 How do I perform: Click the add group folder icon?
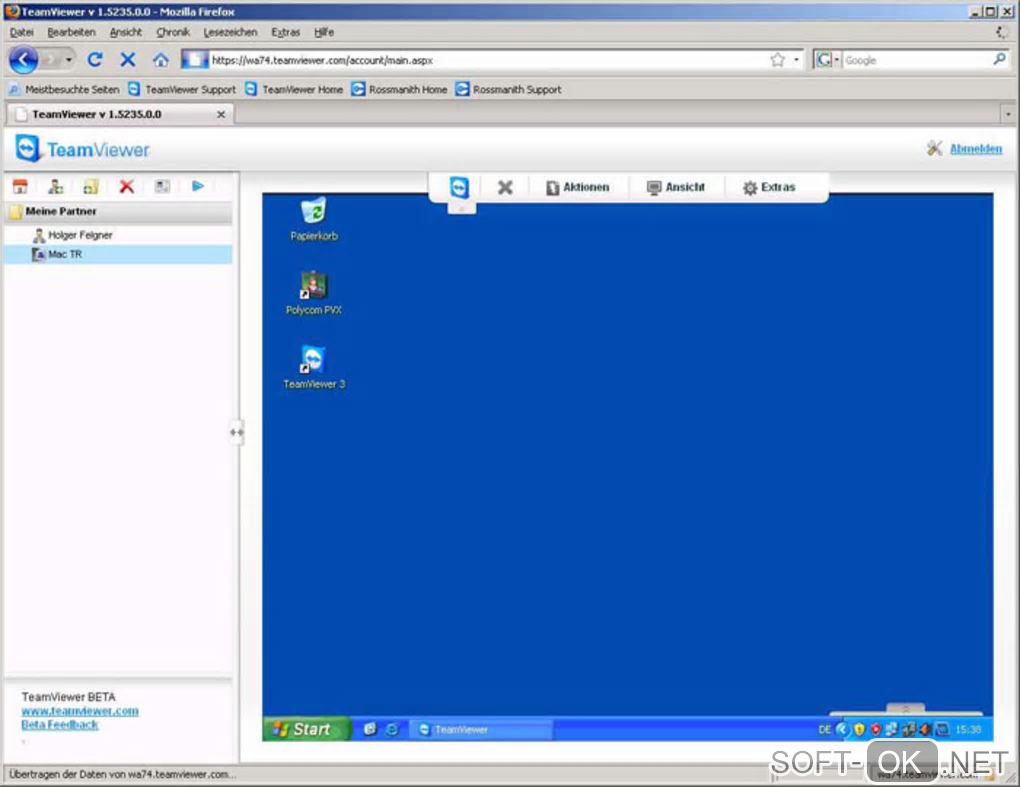(x=91, y=187)
